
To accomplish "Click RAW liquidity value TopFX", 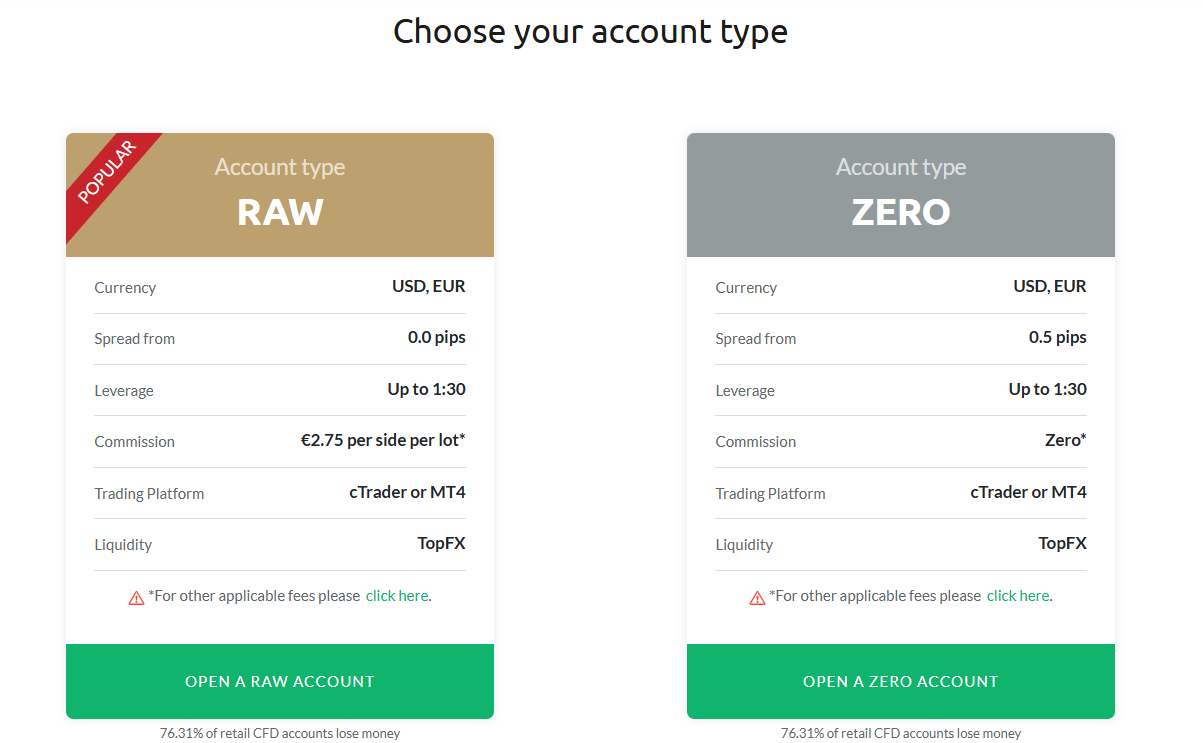I will (x=442, y=544).
